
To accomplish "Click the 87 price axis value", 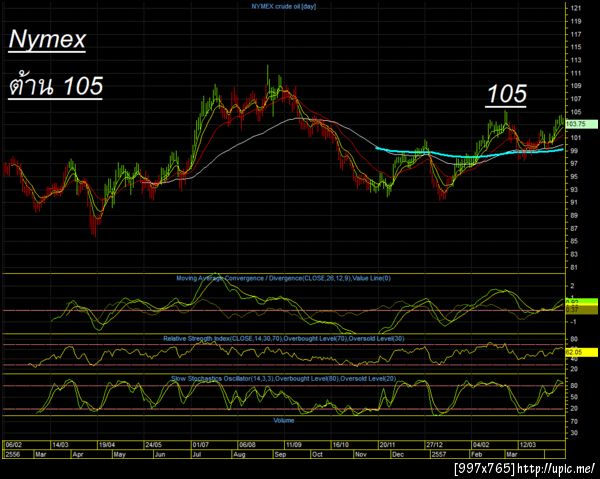I will click(x=574, y=228).
